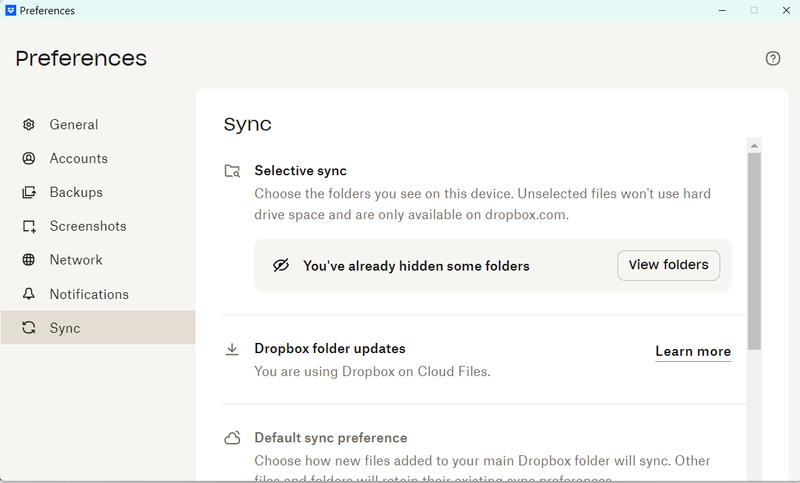Click the Default sync preference heading
The image size is (800, 483).
(x=330, y=438)
